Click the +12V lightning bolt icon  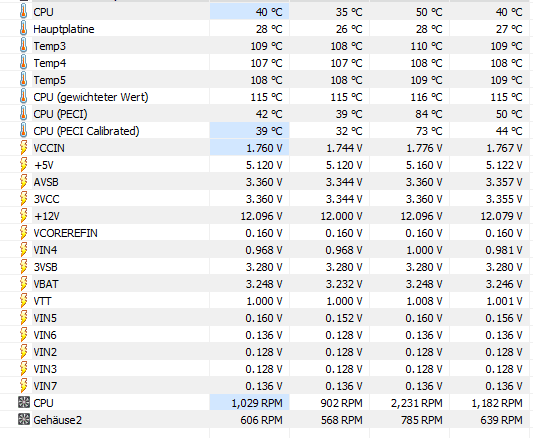[23, 216]
